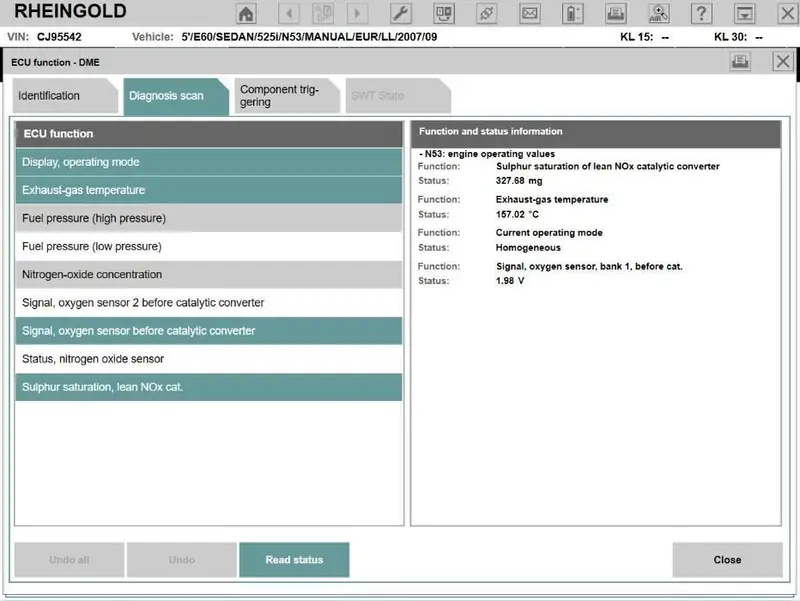Select Status, nitrogen oxide sensor
This screenshot has height=601, width=800.
point(209,359)
